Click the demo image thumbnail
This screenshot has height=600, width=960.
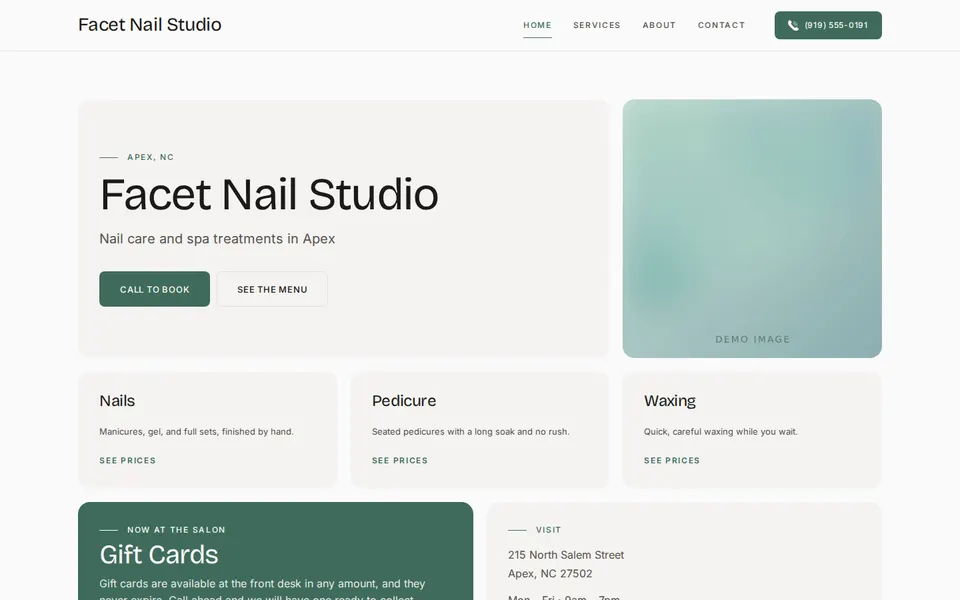pyautogui.click(x=752, y=228)
